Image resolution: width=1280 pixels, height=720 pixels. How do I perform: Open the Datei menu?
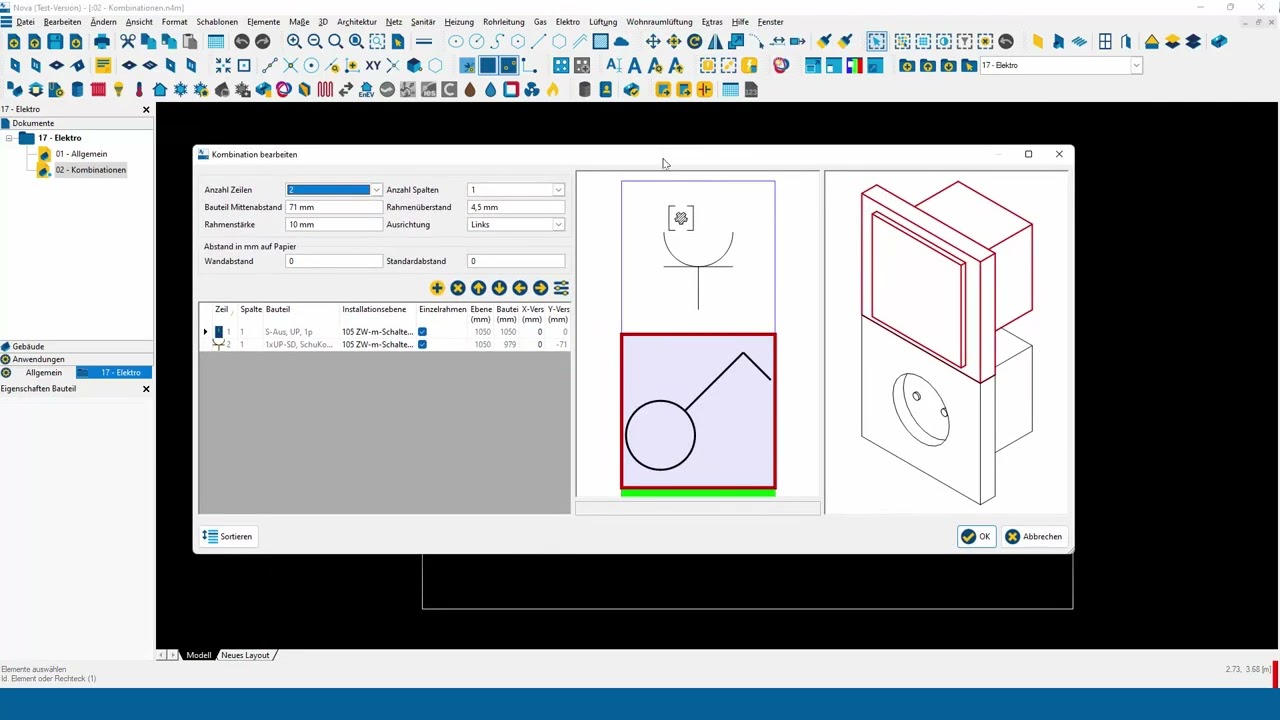click(25, 22)
